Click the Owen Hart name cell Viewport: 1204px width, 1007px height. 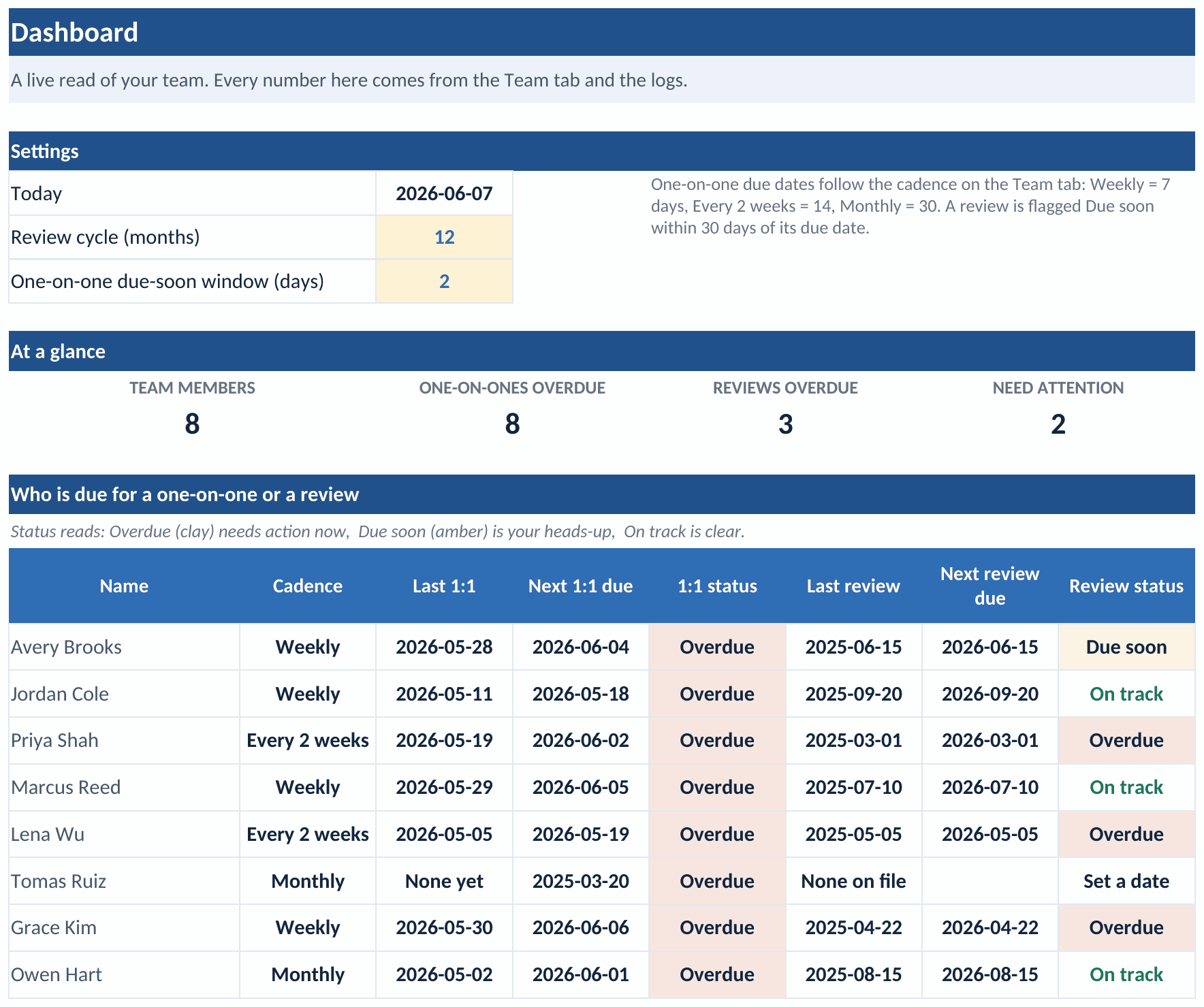pyautogui.click(x=124, y=974)
